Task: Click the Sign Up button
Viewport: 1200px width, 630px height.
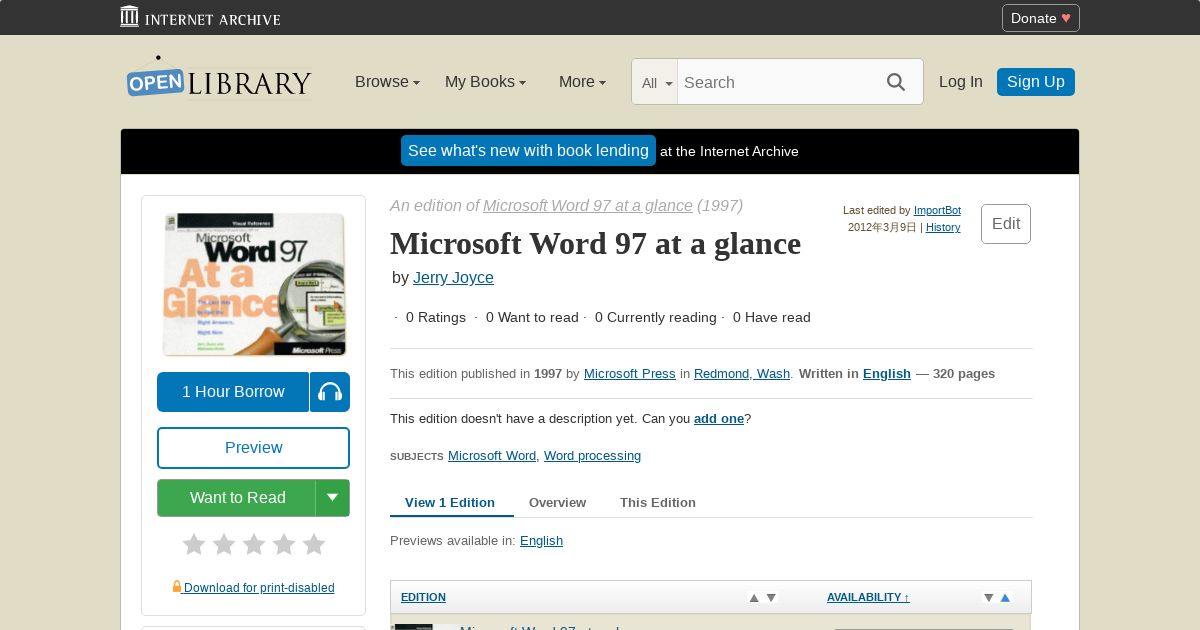Action: [x=1036, y=82]
